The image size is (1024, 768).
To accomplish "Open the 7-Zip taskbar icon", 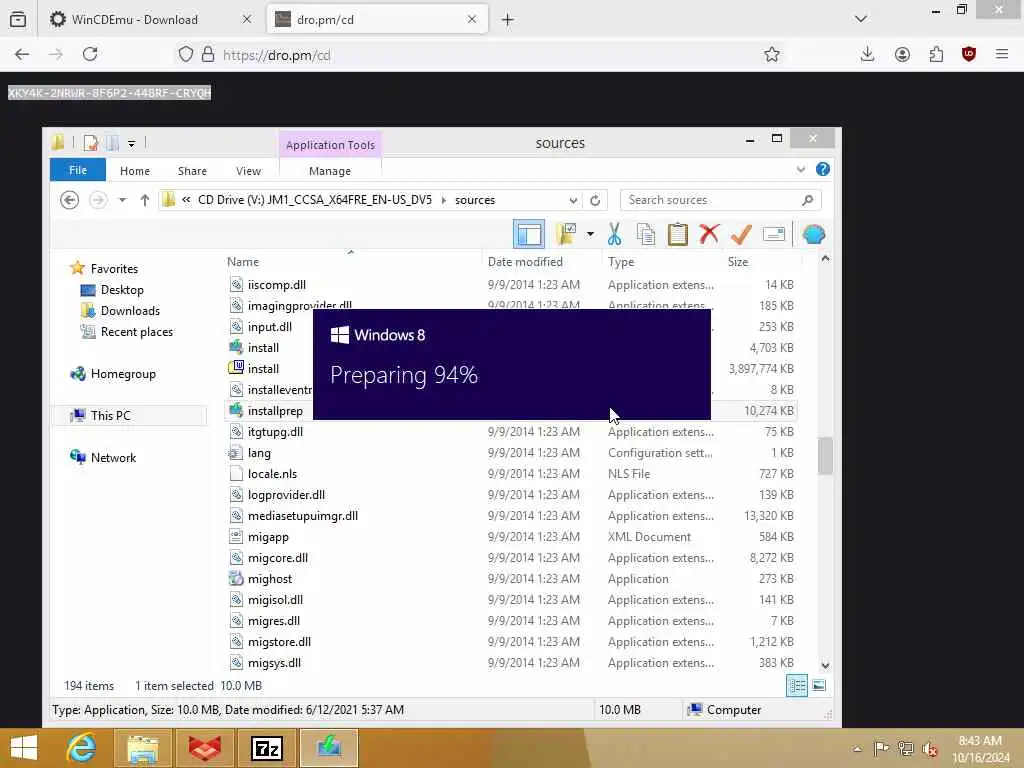I will click(266, 748).
